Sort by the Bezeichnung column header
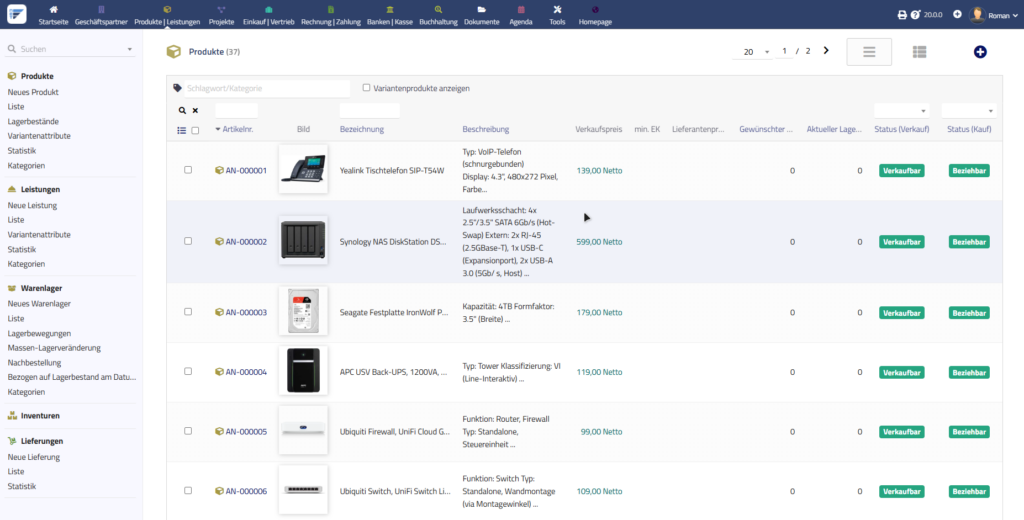 (x=362, y=129)
